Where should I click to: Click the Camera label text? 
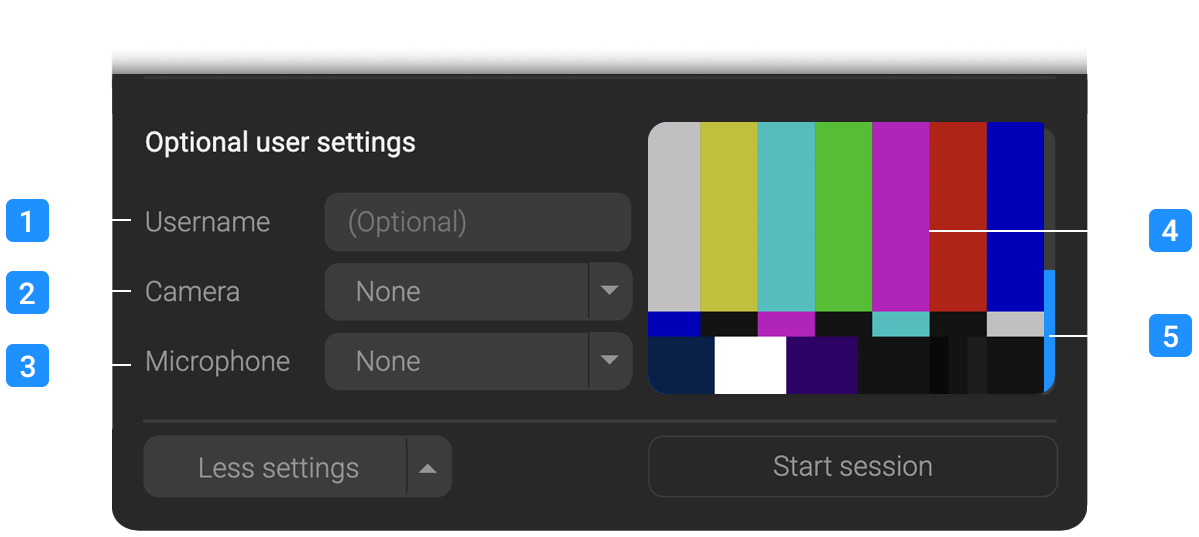click(x=192, y=292)
